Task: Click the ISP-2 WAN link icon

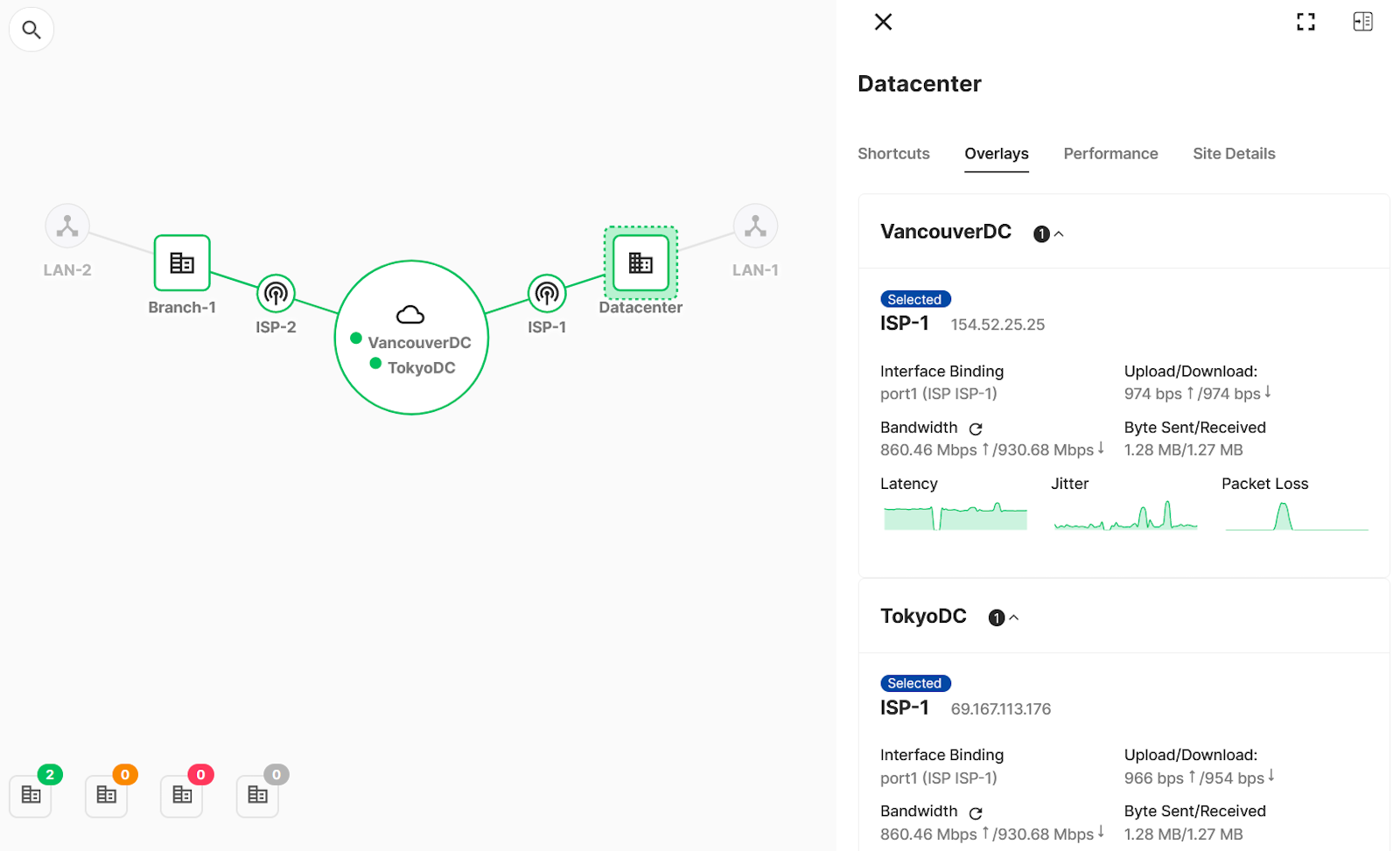Action: pos(275,294)
